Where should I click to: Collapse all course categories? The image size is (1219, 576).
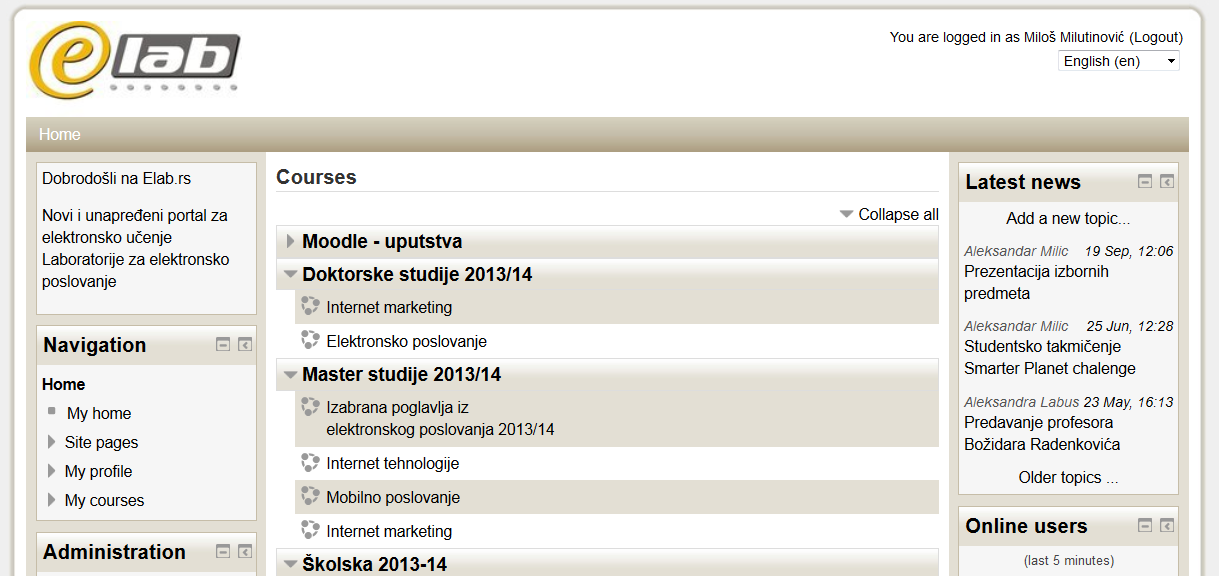coord(897,214)
